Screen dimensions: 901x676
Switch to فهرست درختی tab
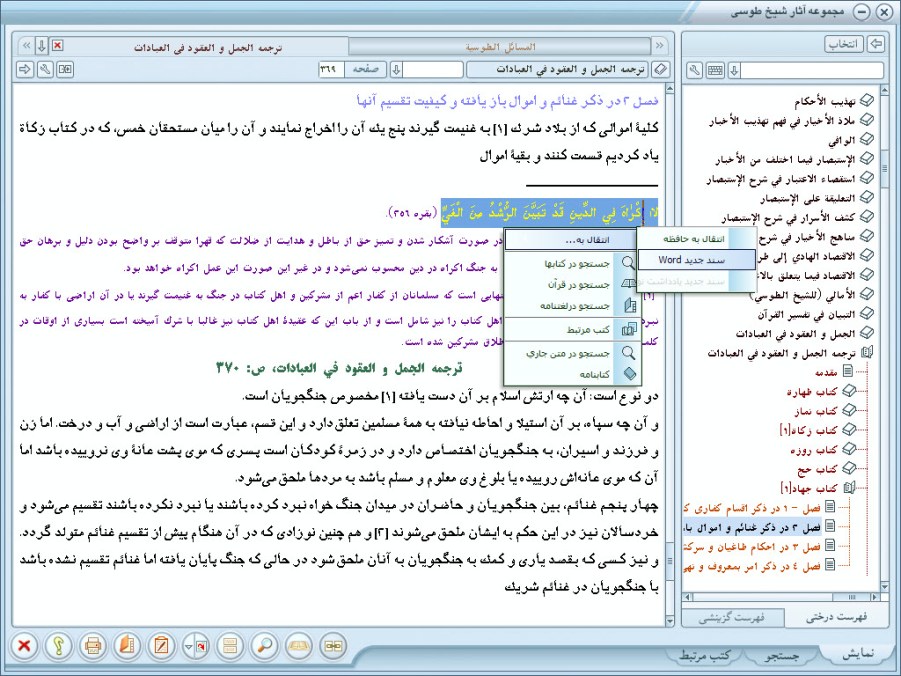tap(835, 617)
